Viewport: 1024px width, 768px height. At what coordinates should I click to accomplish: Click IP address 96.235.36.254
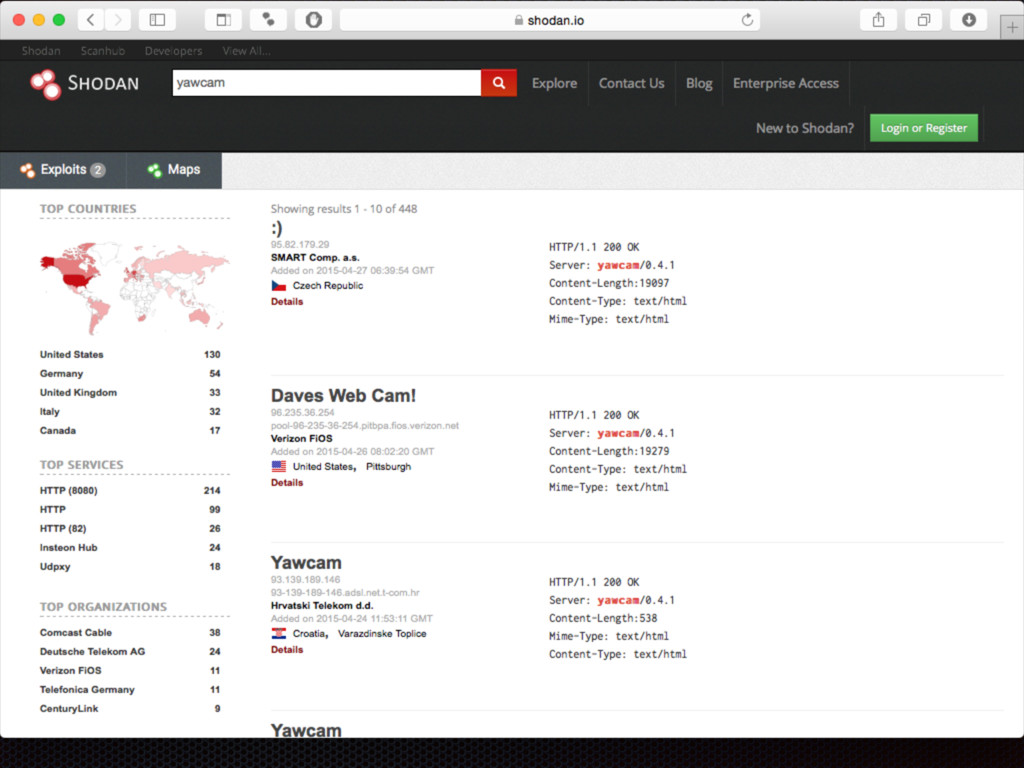[x=302, y=413]
